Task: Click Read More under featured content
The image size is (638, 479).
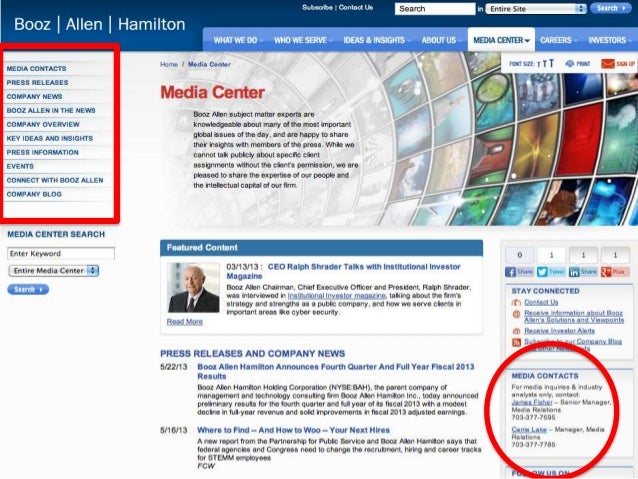Action: pyautogui.click(x=184, y=322)
